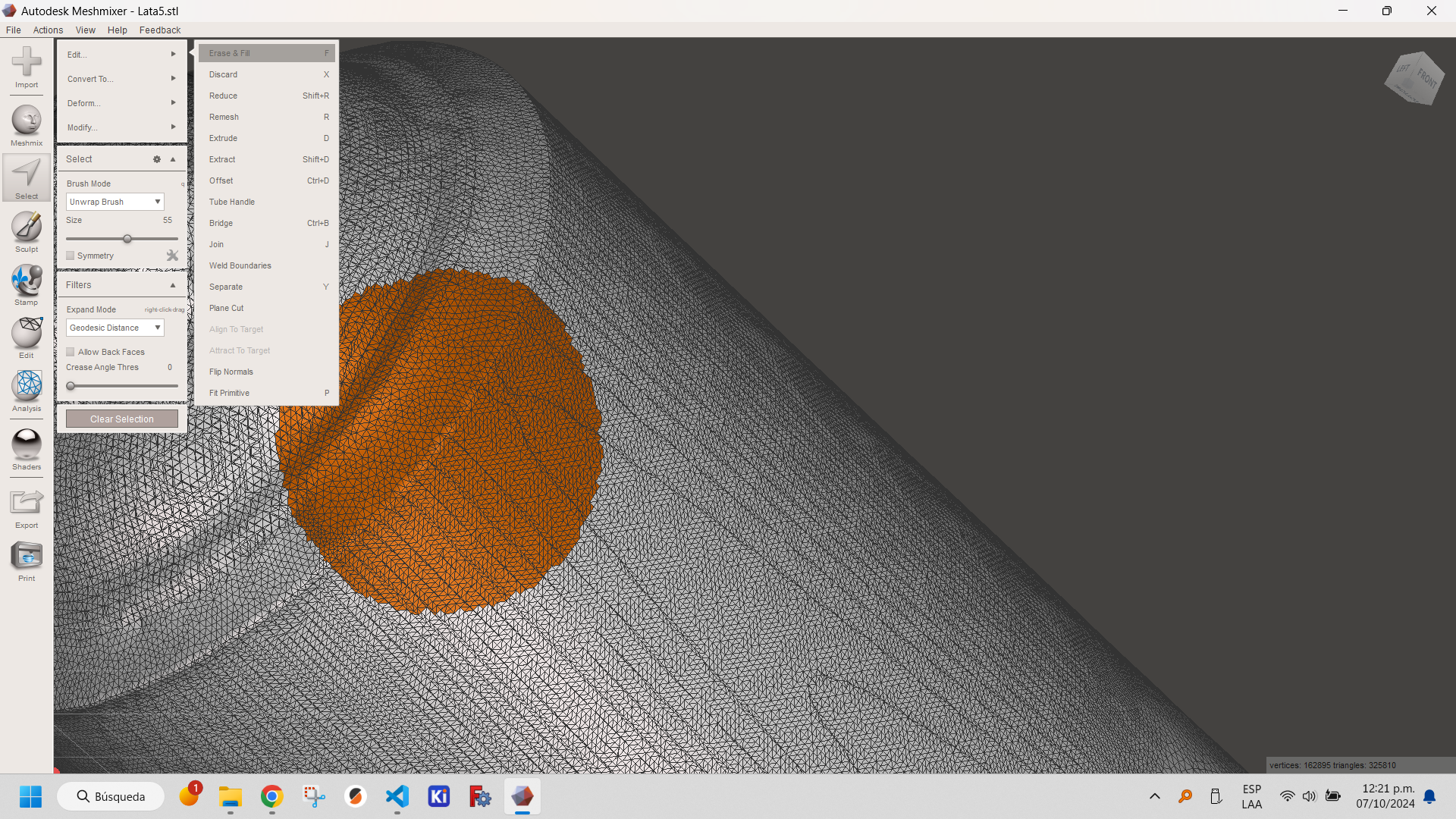Open the Feedback menu
Viewport: 1456px width, 819px height.
point(160,30)
